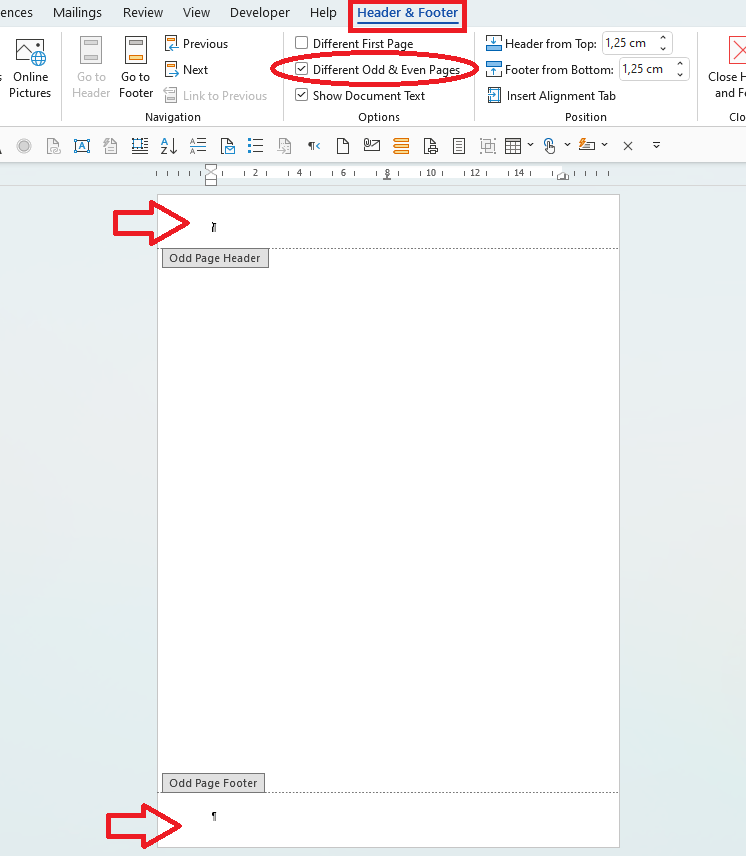This screenshot has height=856, width=746.
Task: Click the text box icon in quick toolbar
Action: pos(82,146)
